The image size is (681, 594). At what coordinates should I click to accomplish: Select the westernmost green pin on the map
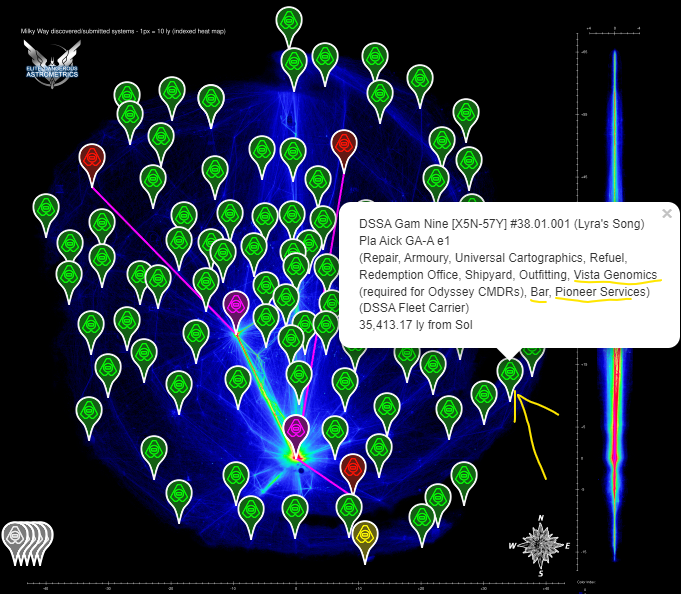(46, 215)
